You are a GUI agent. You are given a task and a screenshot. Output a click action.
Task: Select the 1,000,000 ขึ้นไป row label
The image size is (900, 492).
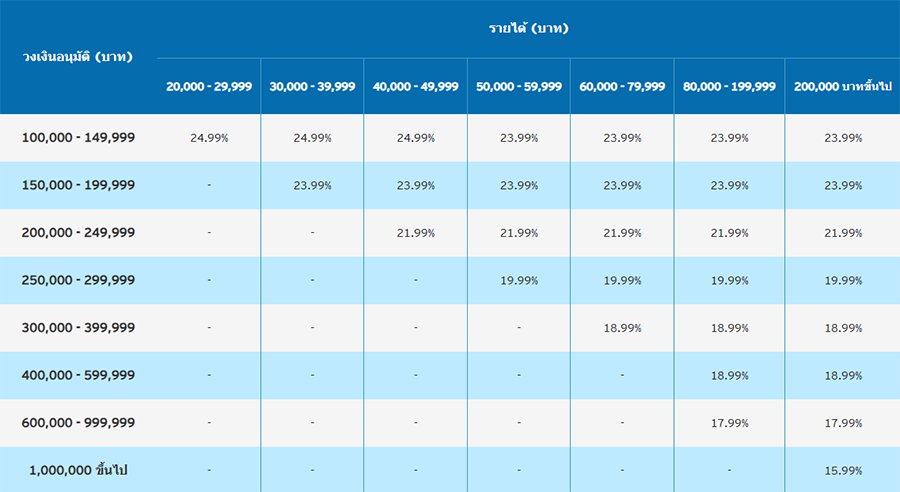[78, 470]
